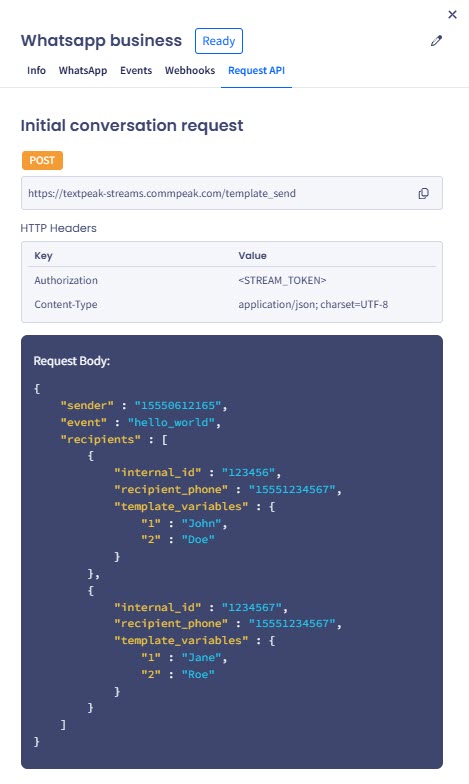Click the "Request Body:" label
469x784 pixels.
click(72, 361)
